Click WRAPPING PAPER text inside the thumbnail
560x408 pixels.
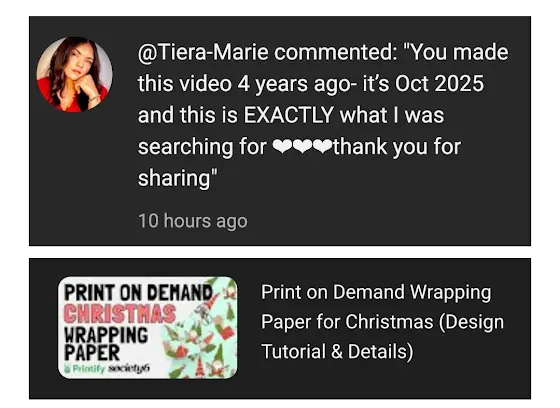click(106, 344)
